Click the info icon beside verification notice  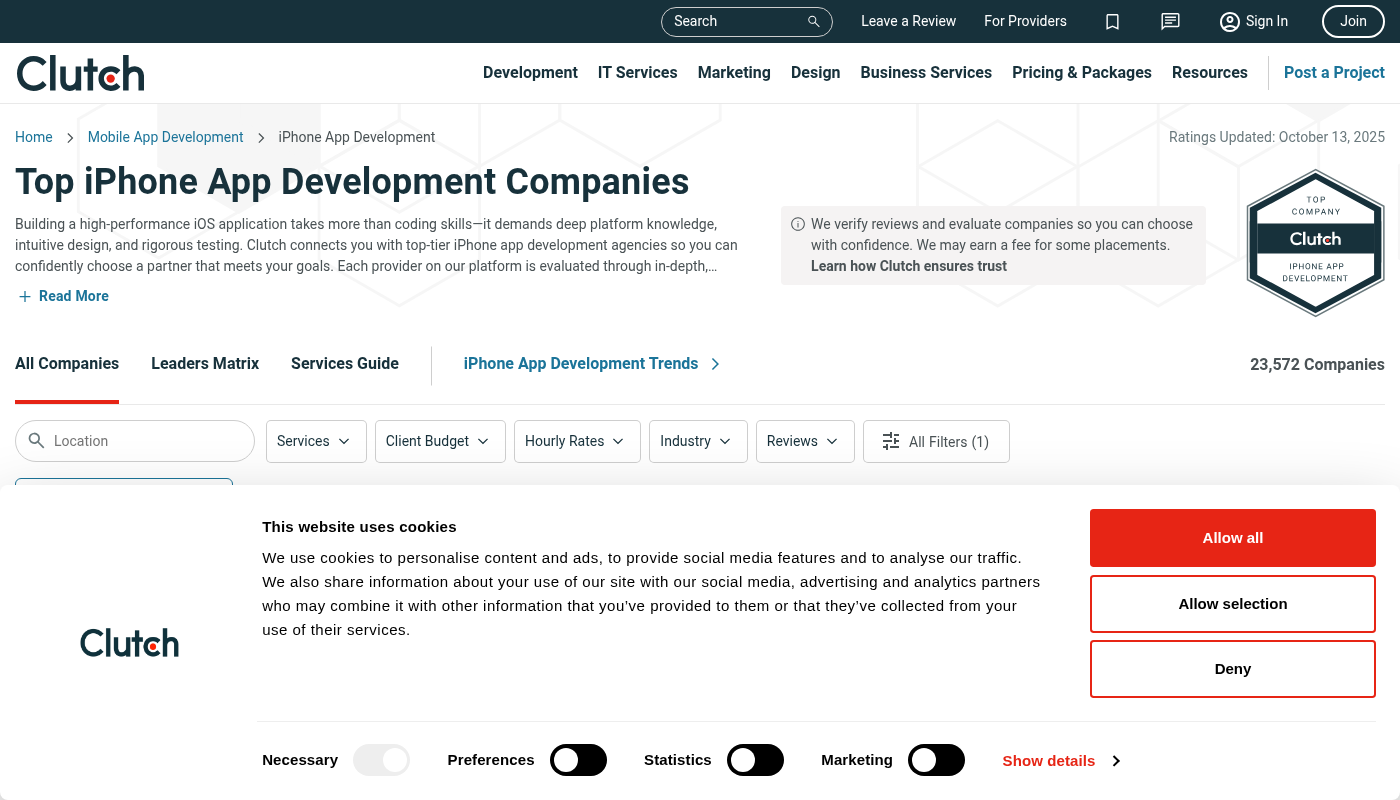798,224
